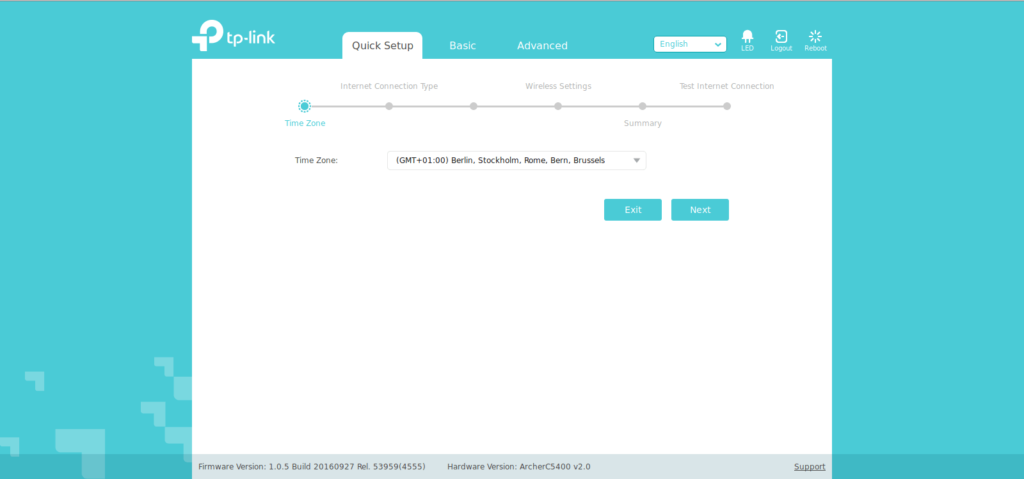The width and height of the screenshot is (1024, 479).
Task: Open the English language dropdown
Action: (689, 44)
